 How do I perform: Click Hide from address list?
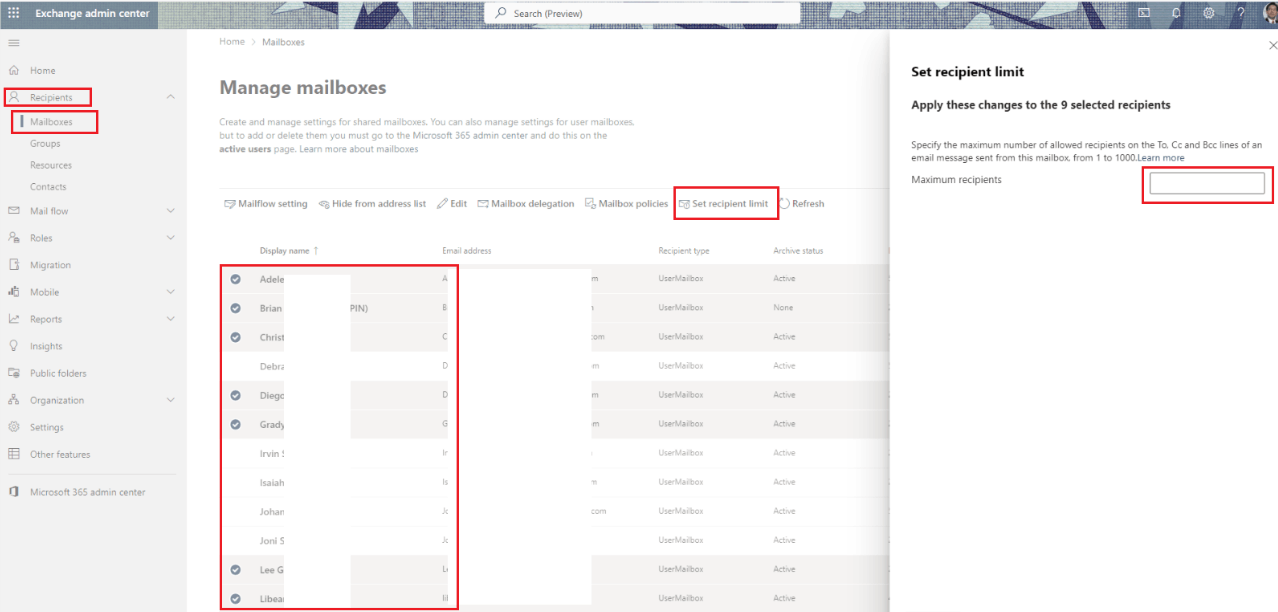372,204
